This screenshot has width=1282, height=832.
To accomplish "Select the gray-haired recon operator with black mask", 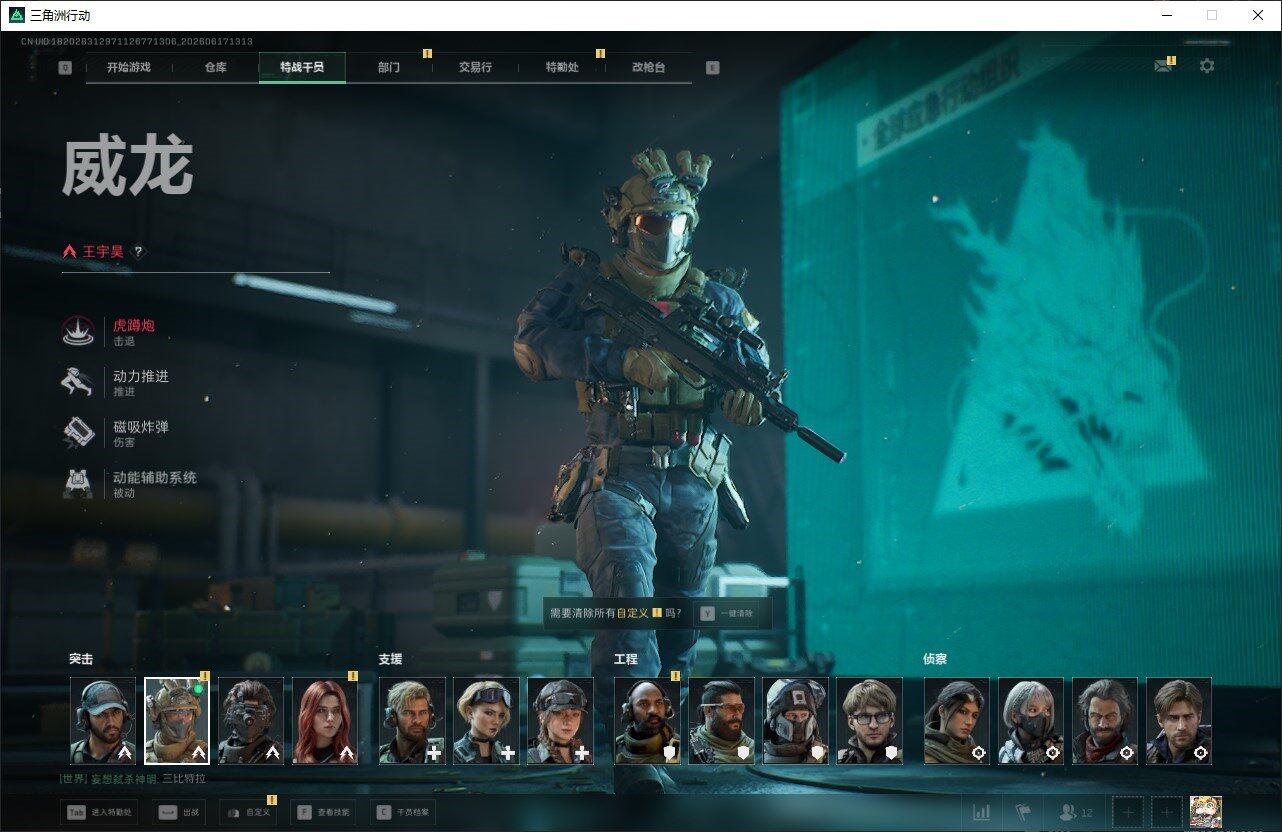I will point(1031,721).
